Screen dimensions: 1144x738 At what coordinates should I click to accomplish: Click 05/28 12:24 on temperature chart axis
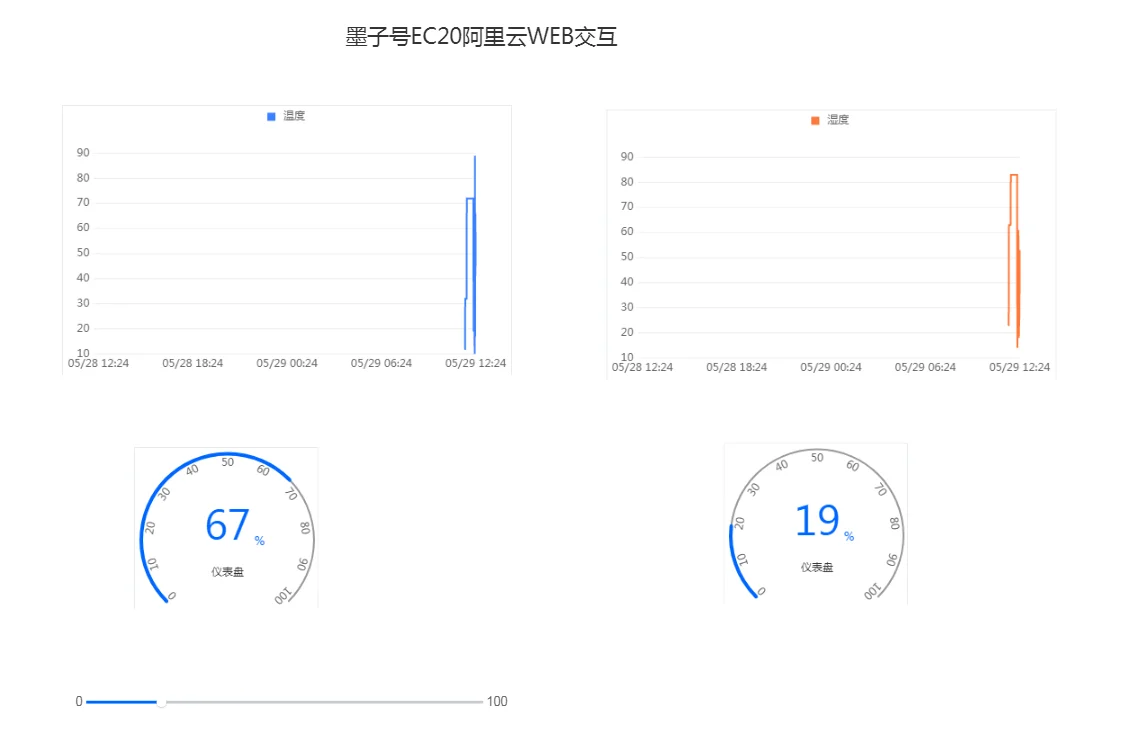[98, 363]
